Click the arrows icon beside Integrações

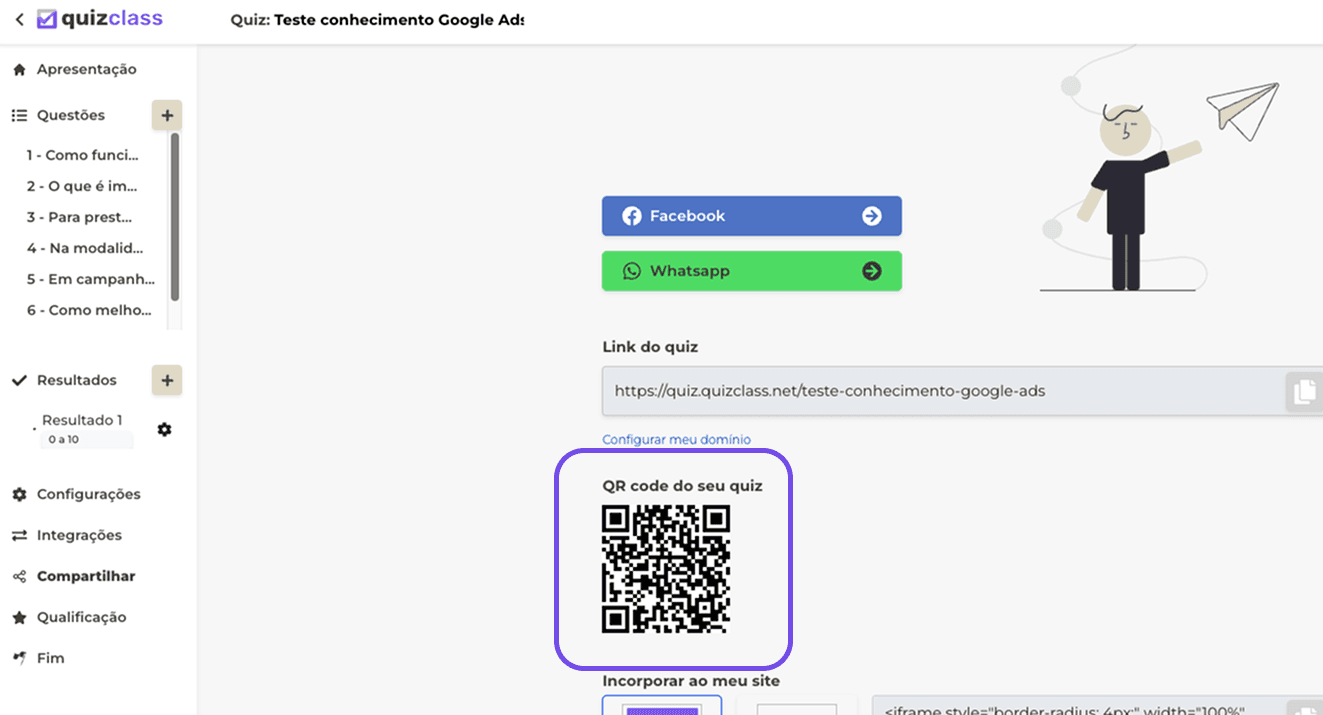(19, 536)
